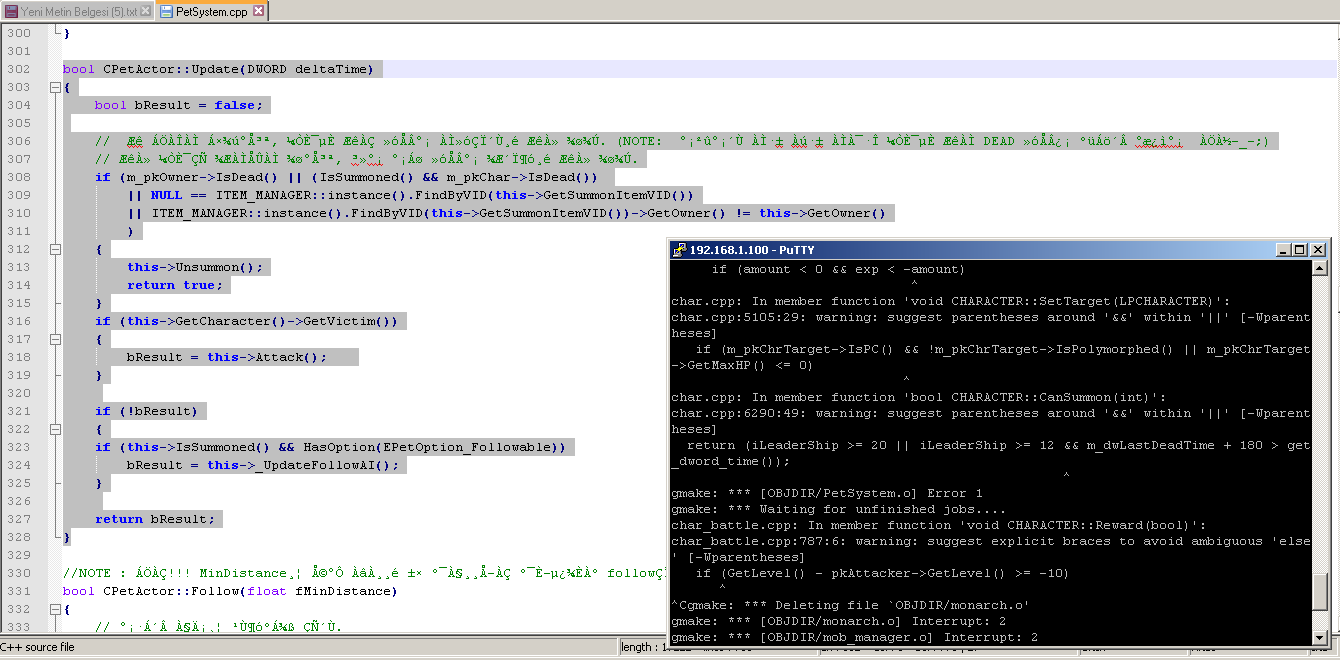
Task: Close the Yeni Metin Belgesi (5).txt tab
Action: pos(145,11)
